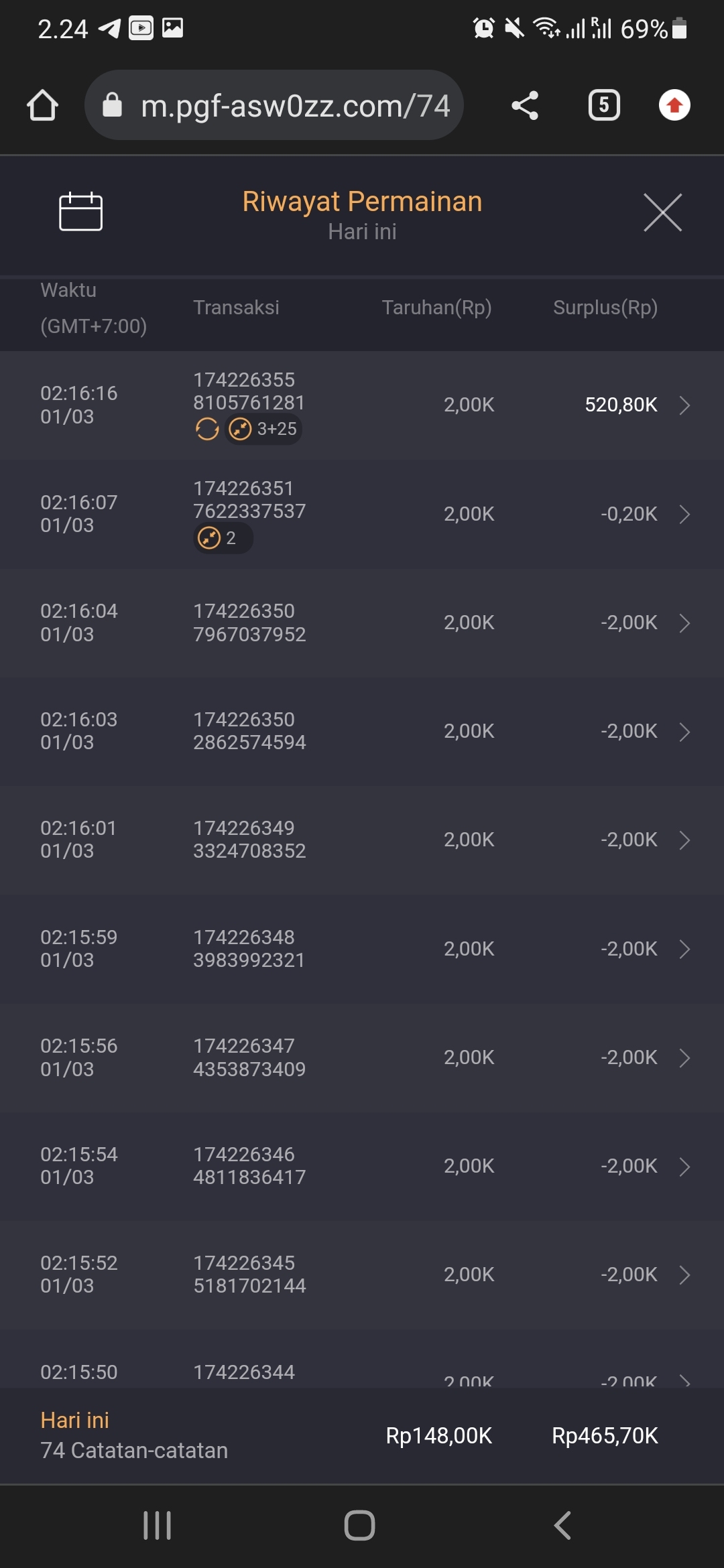Tap the browser home icon
Screen dimensions: 724x1568
click(x=42, y=105)
